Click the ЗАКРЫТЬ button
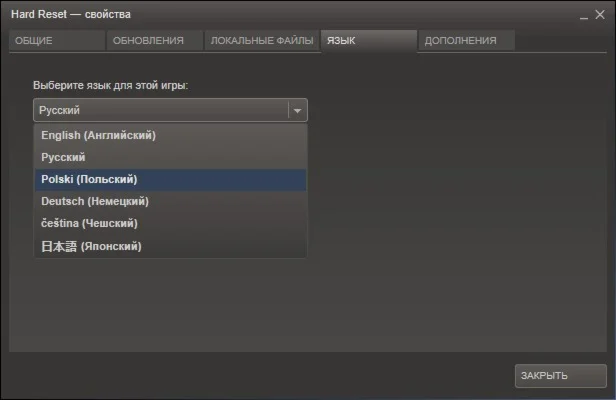Viewport: 616px width, 400px height. pyautogui.click(x=561, y=376)
